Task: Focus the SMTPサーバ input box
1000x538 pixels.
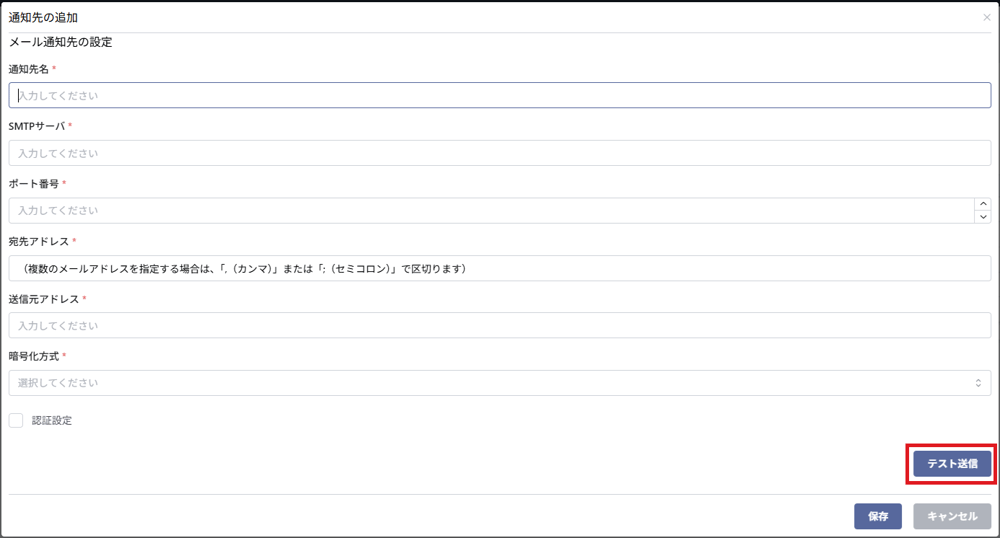Action: pyautogui.click(x=499, y=153)
